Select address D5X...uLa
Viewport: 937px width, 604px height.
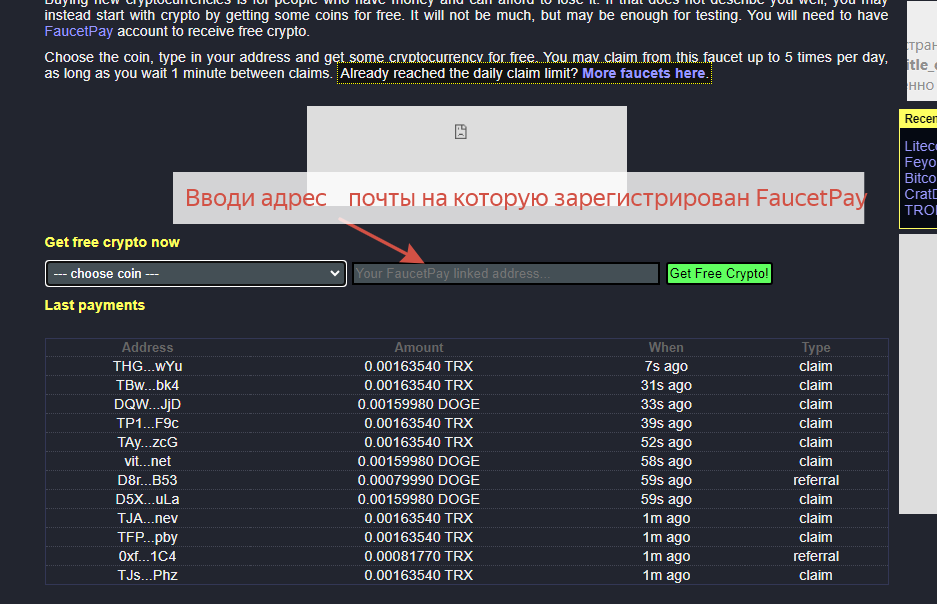tap(148, 499)
